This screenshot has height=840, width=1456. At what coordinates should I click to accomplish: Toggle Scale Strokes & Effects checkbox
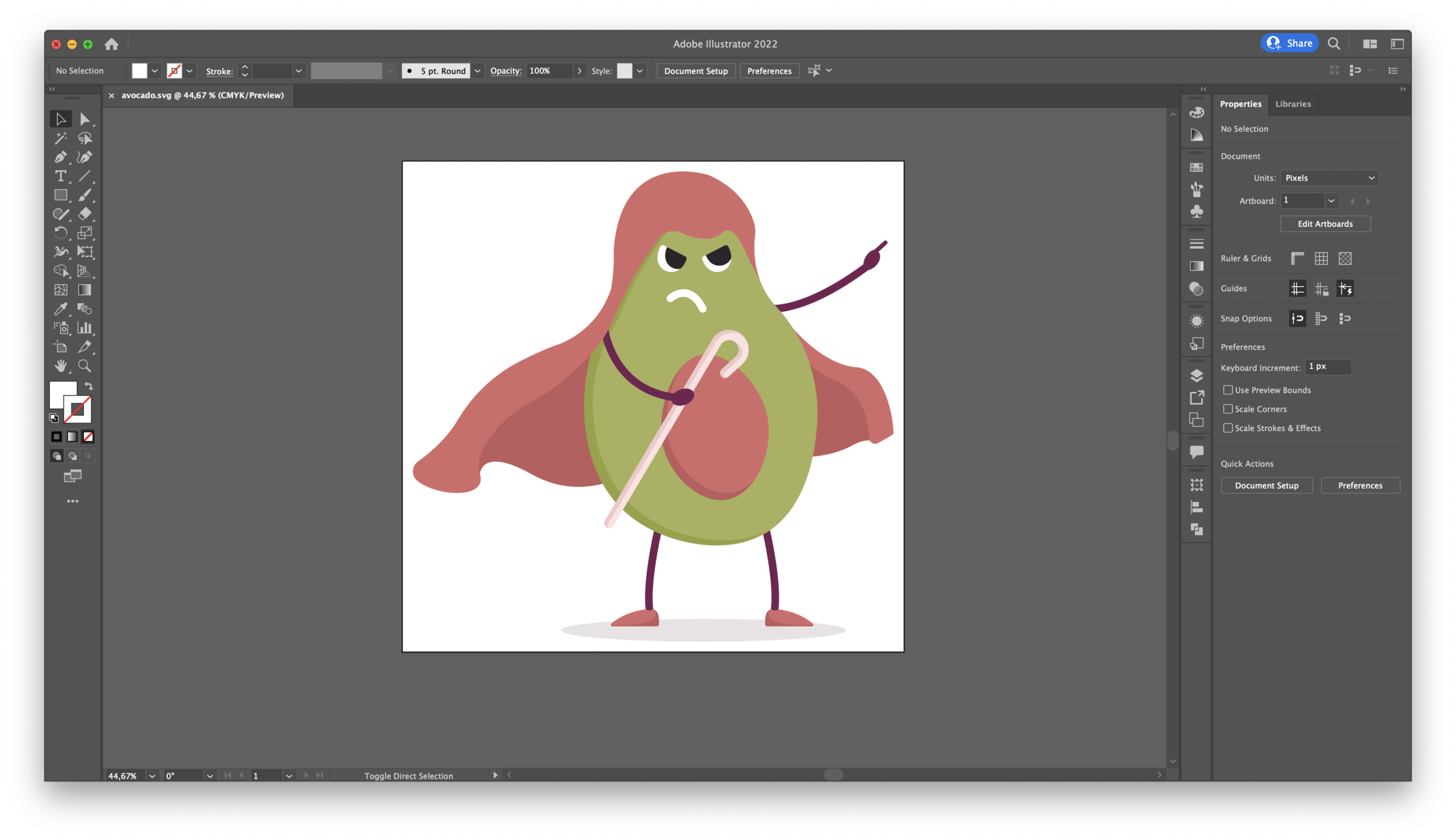pyautogui.click(x=1228, y=428)
